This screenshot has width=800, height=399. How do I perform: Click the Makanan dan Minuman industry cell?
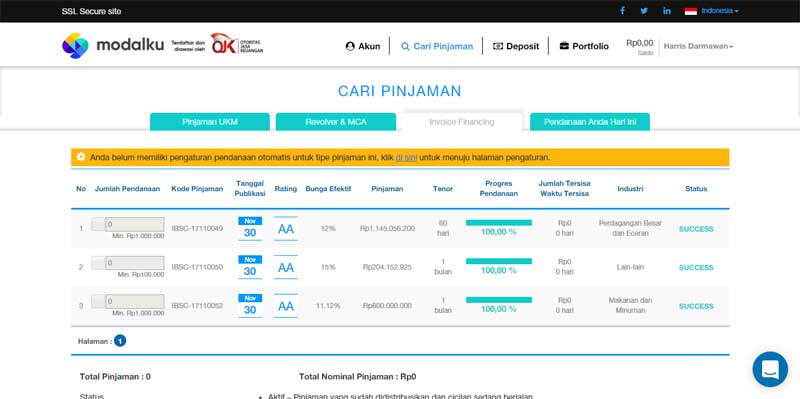pos(630,305)
